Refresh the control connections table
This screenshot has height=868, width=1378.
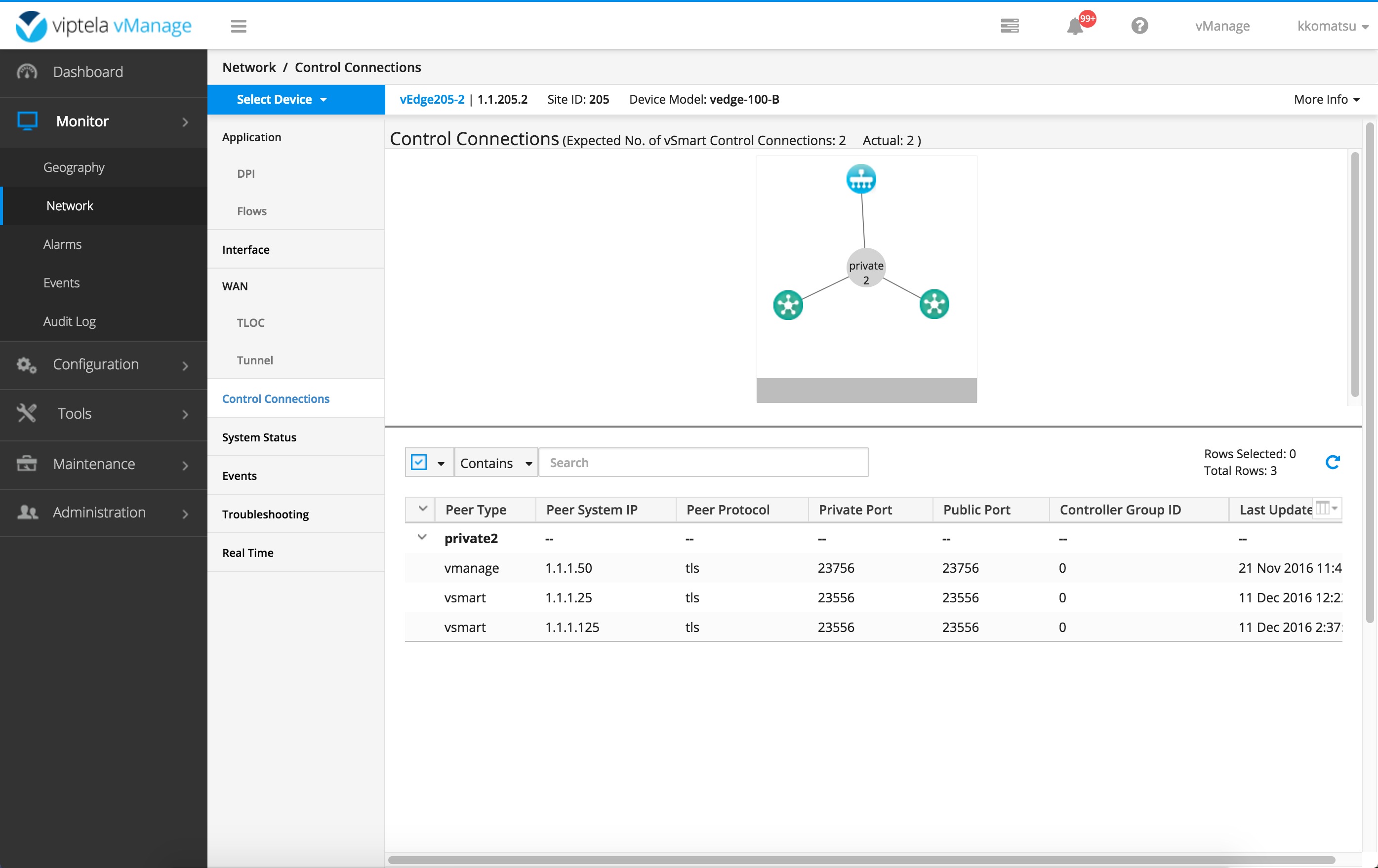point(1334,462)
